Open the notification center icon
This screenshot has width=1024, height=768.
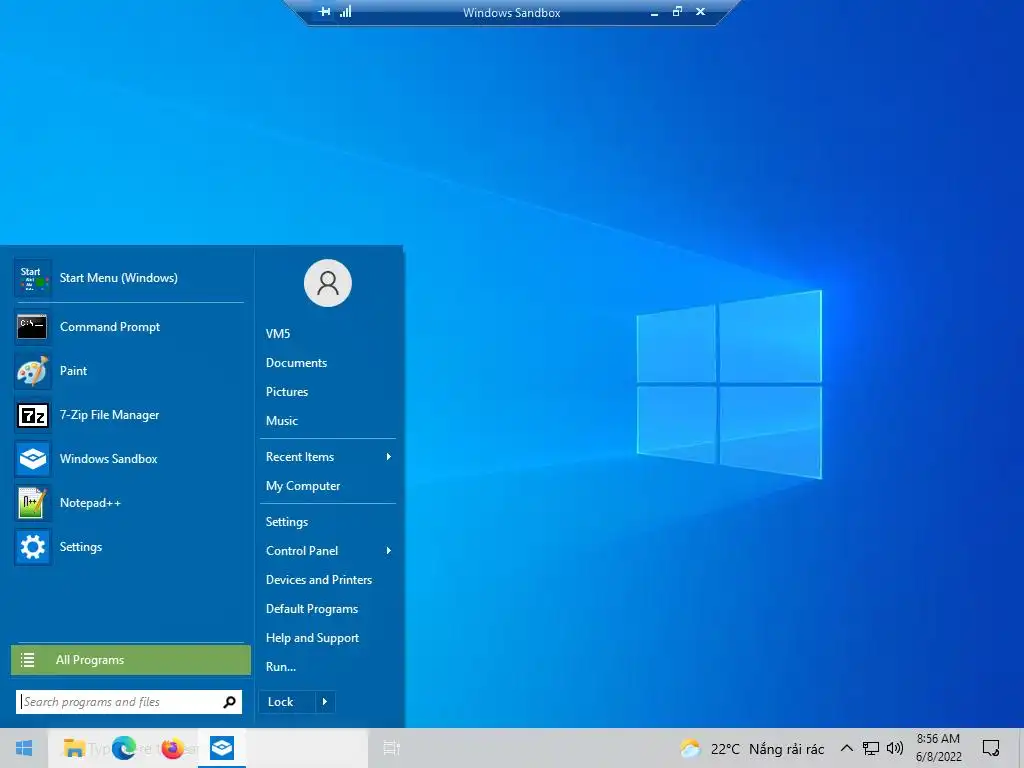tap(991, 748)
